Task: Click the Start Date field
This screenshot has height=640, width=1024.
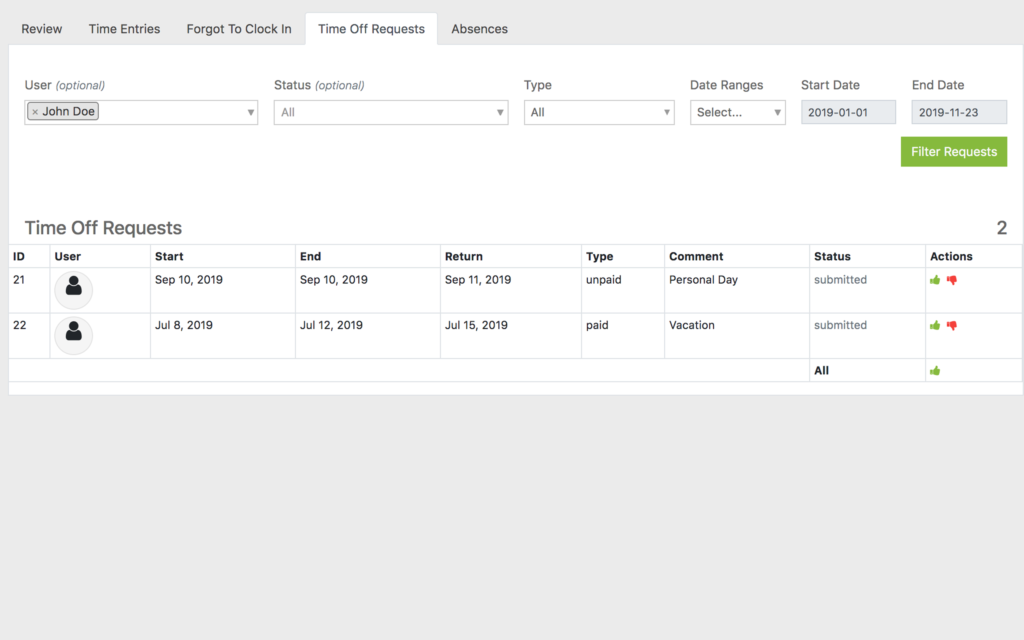Action: click(x=848, y=112)
